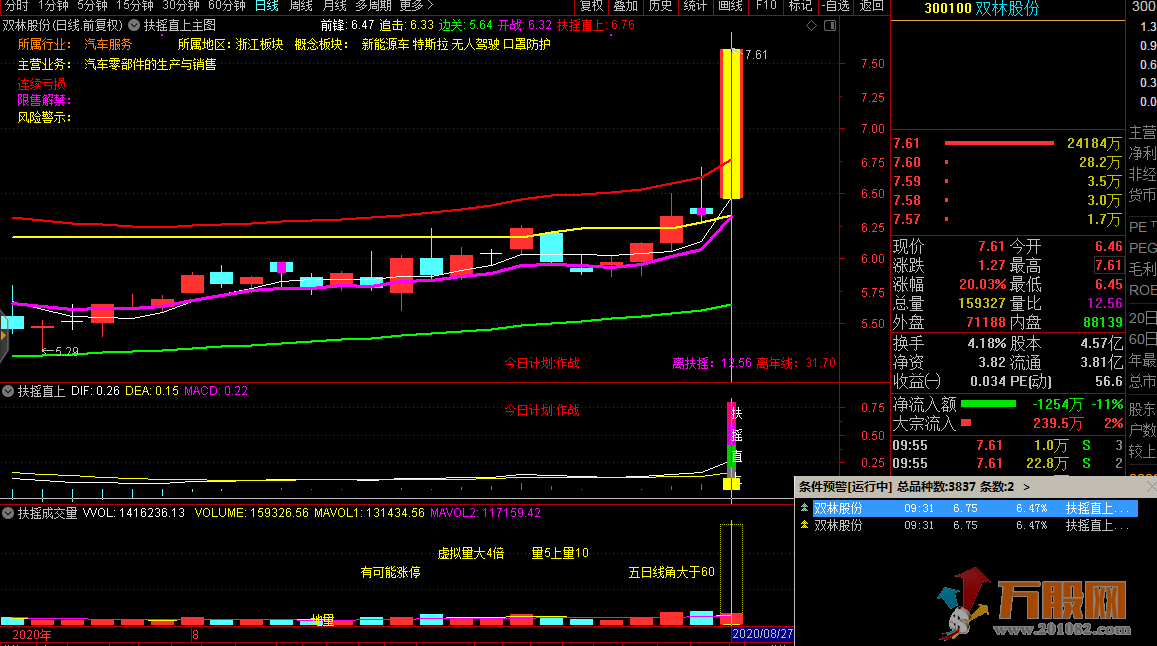Select the 周线 weekly chart tab
The height and width of the screenshot is (646, 1157).
(300, 6)
